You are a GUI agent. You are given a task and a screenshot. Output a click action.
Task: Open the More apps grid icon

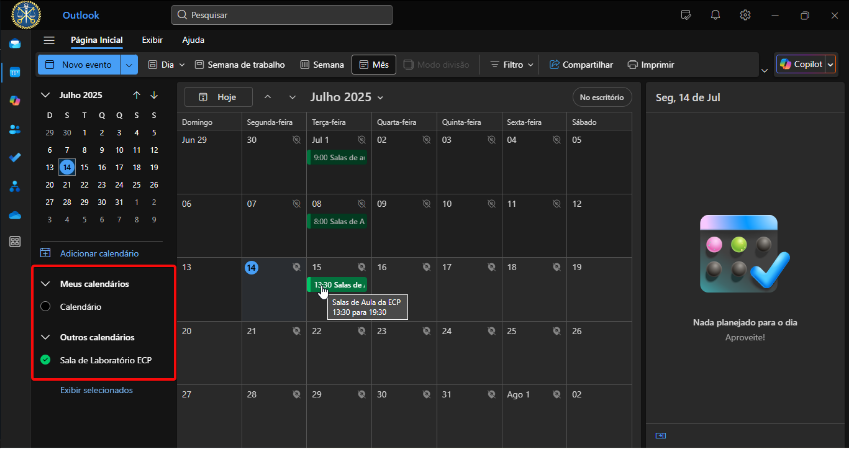15,242
